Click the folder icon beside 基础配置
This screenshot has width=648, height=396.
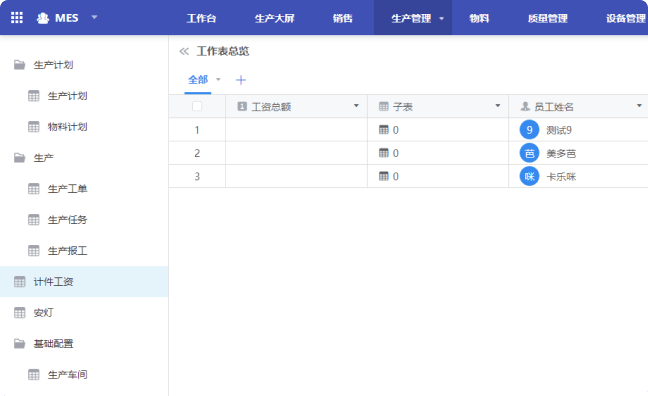[x=19, y=344]
